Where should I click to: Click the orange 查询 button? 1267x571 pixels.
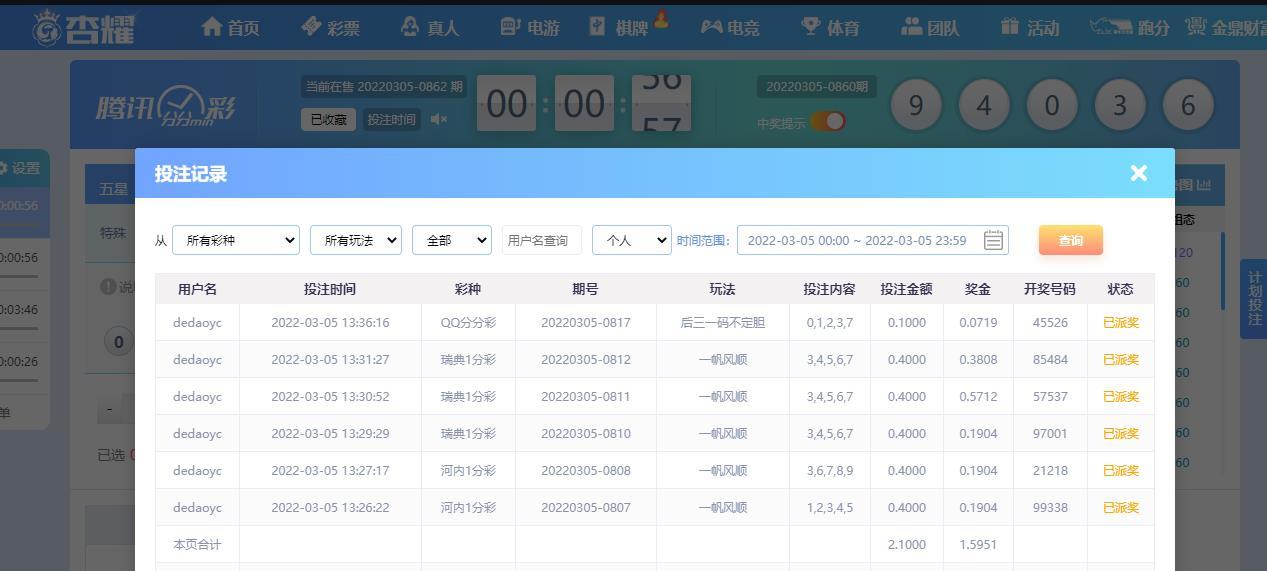1070,240
